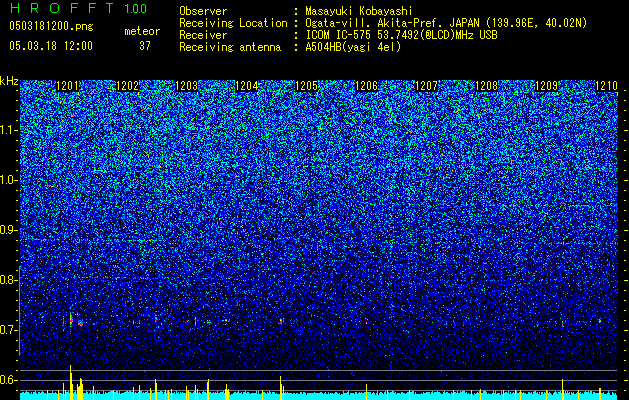Click the meteor echo burst near 1205

[x=282, y=321]
